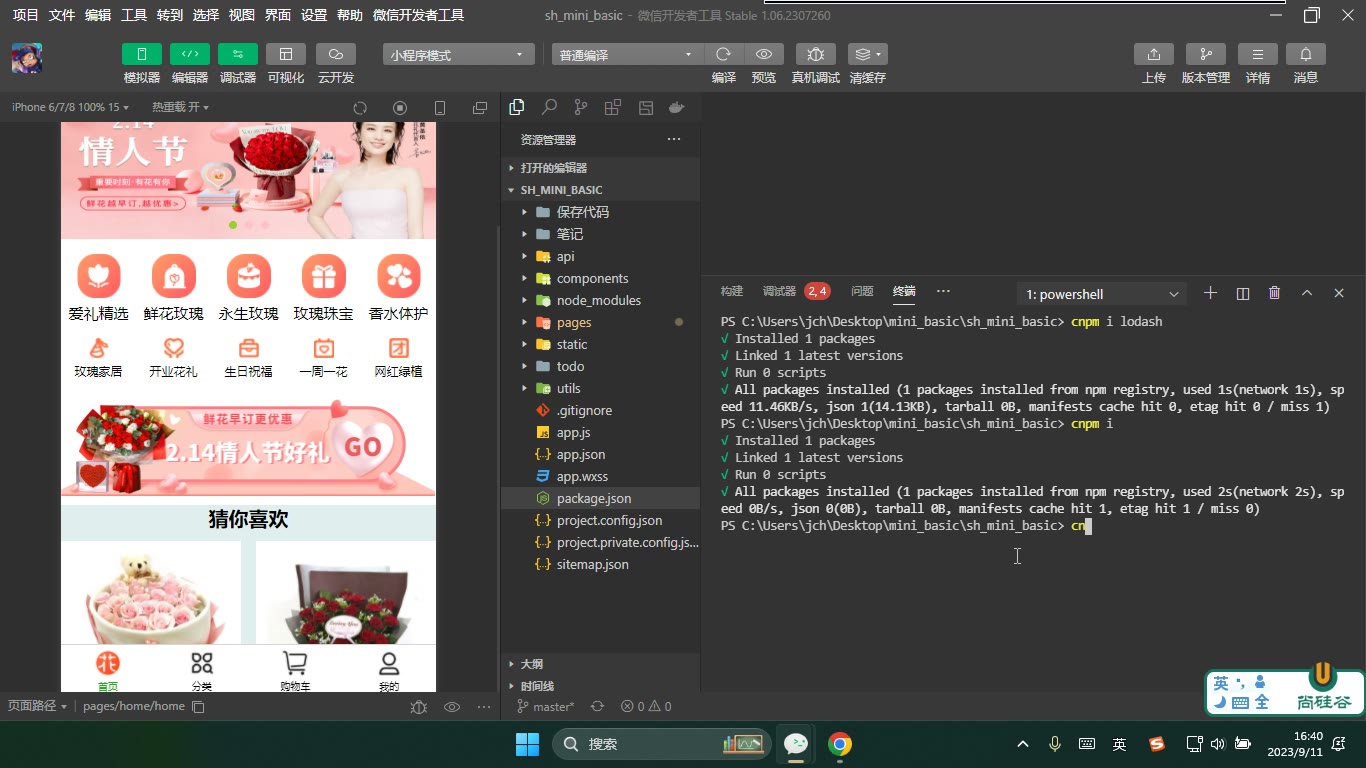Open the Source Control sidebar icon
The image size is (1366, 768).
point(581,107)
